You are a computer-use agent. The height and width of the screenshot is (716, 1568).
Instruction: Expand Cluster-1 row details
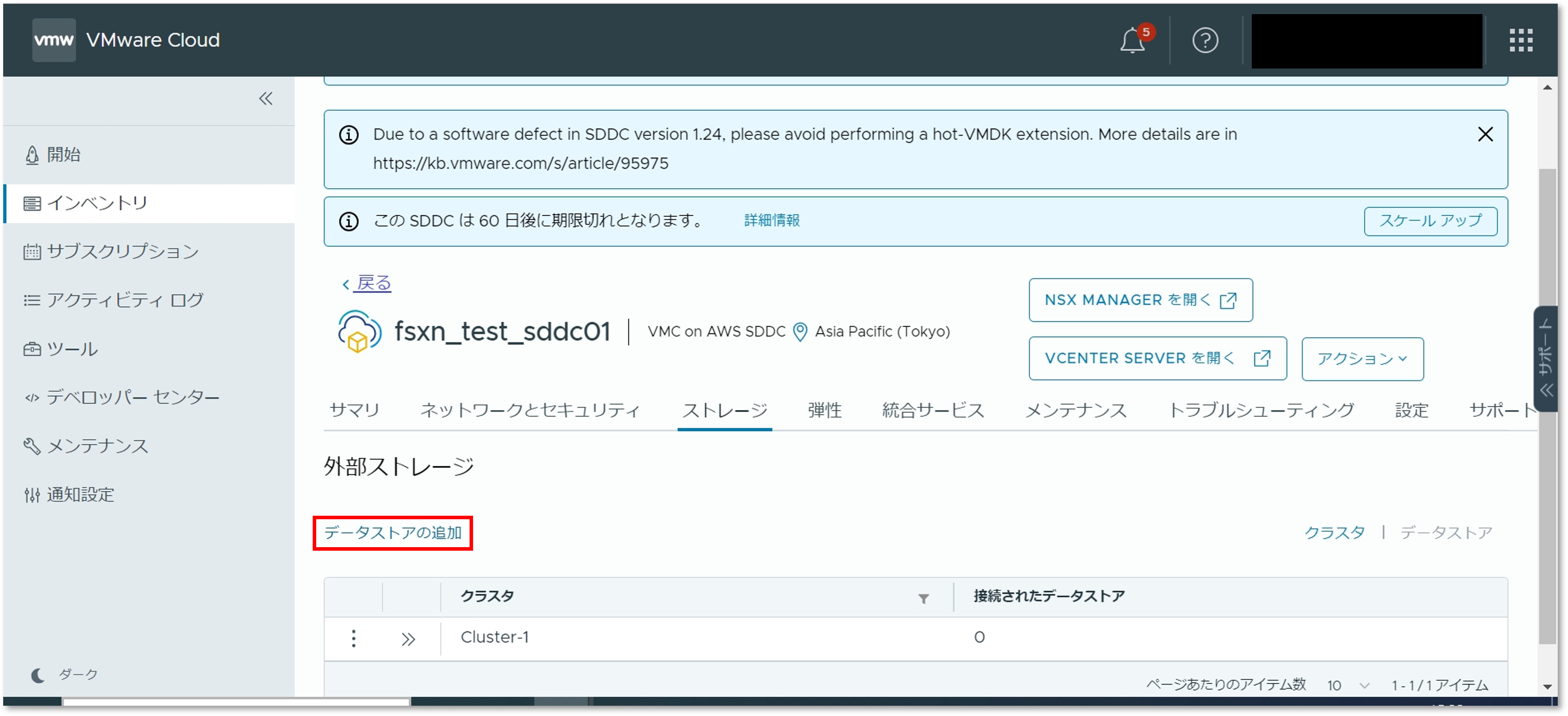point(408,639)
